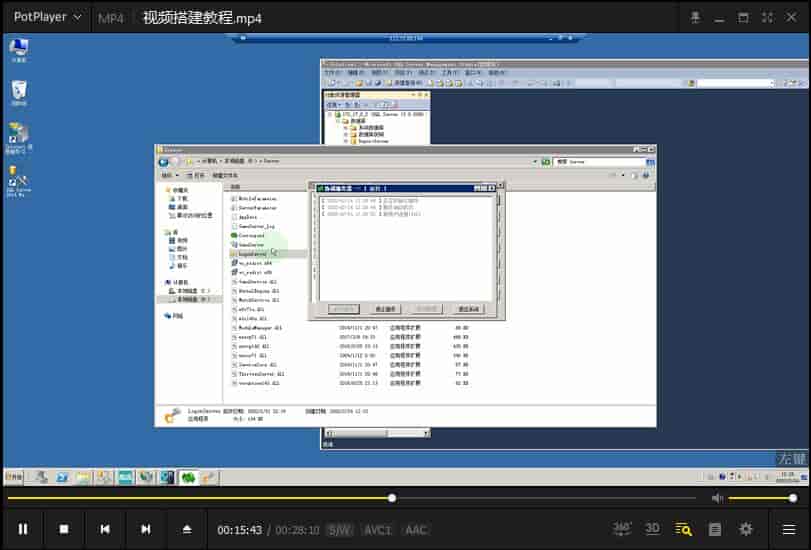
Task: Click the MP4 format label in title bar
Action: click(x=111, y=18)
